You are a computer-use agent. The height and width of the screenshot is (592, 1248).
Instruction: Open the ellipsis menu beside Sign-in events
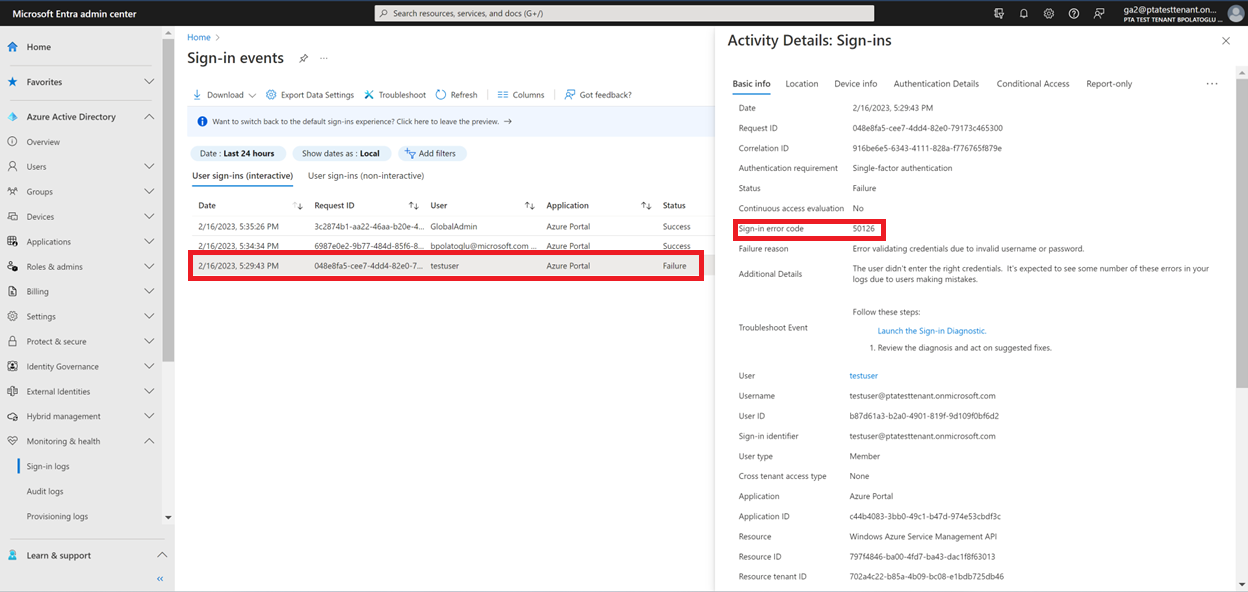(x=324, y=59)
